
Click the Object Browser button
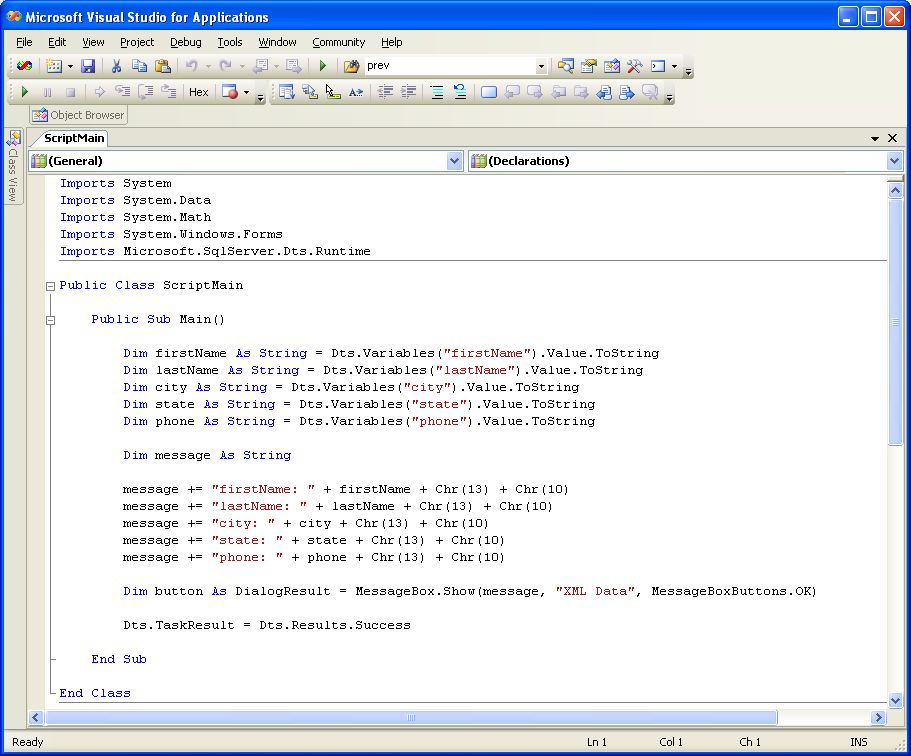(x=78, y=115)
